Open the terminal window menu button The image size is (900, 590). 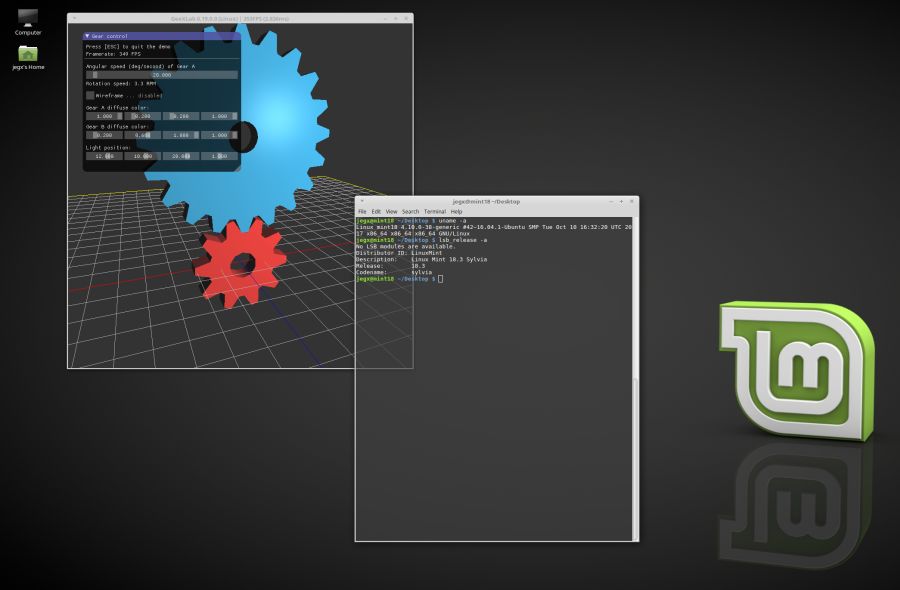tap(362, 201)
